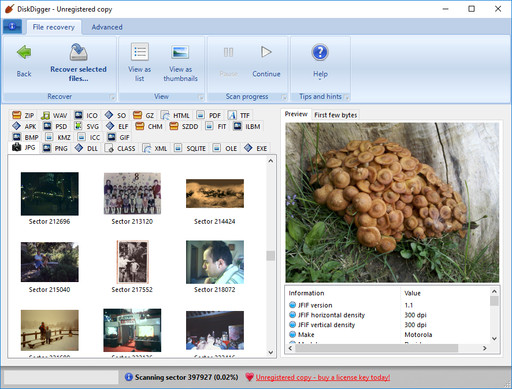Switch to the Preview tab

click(296, 114)
